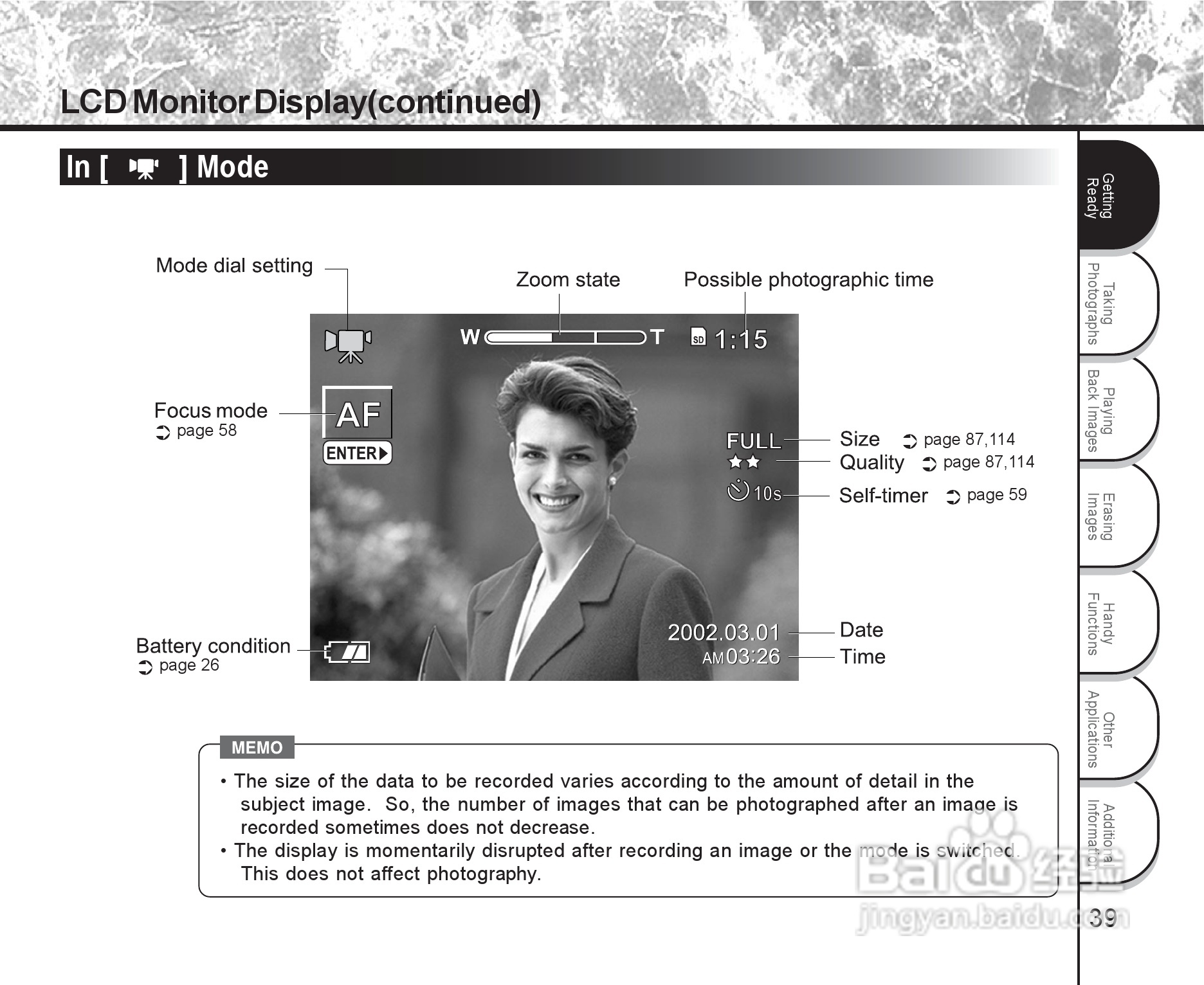Click the Time label
The width and height of the screenshot is (1204, 985).
point(863,657)
